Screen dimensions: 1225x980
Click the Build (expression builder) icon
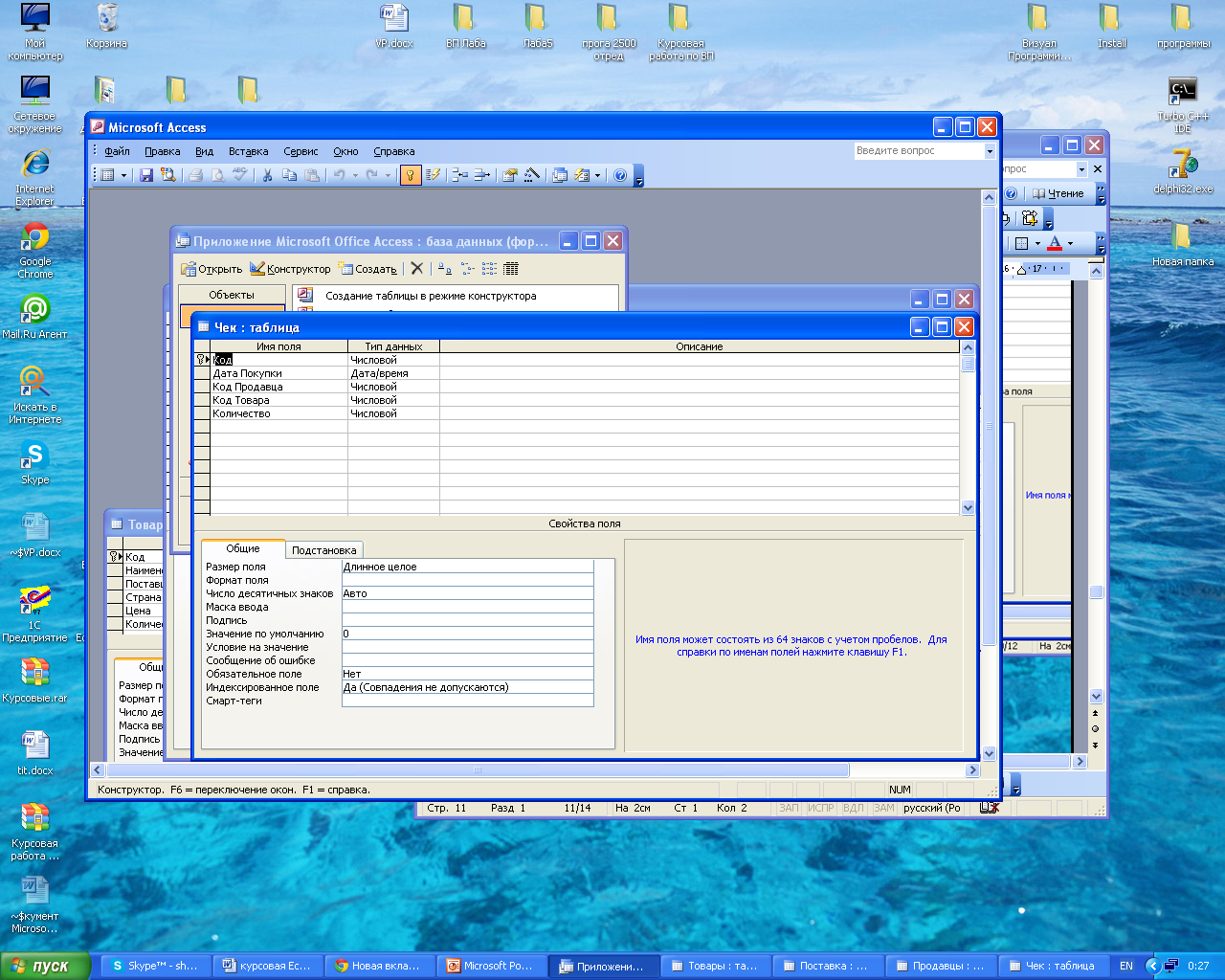[532, 175]
